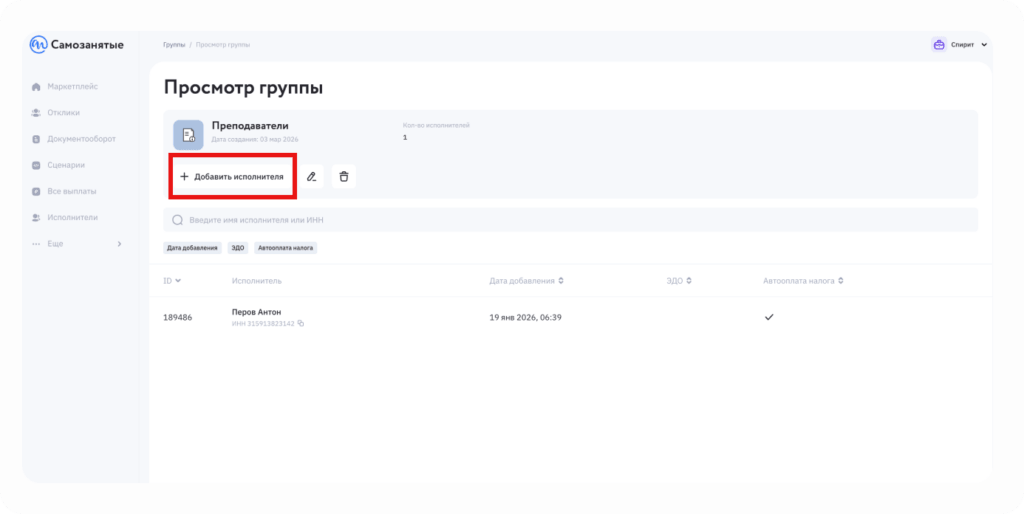
Task: Click the search magnifier icon
Action: coord(178,220)
